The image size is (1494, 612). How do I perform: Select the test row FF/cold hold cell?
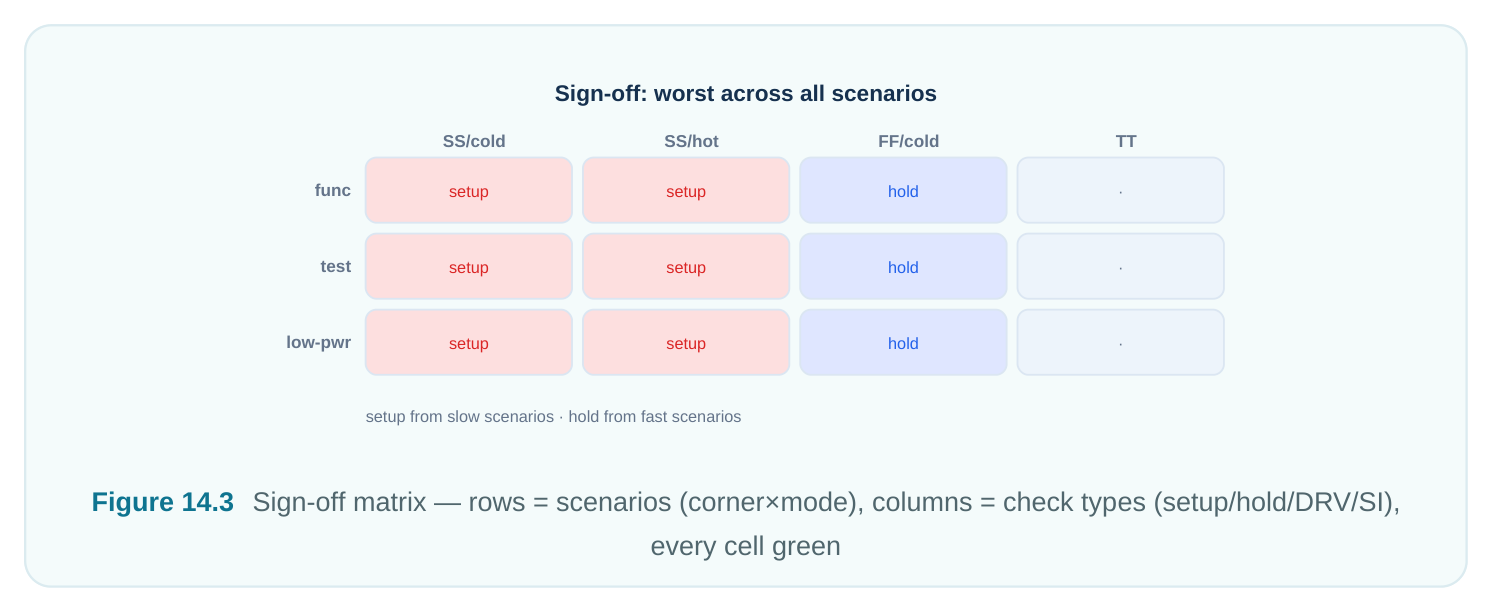[x=903, y=266]
